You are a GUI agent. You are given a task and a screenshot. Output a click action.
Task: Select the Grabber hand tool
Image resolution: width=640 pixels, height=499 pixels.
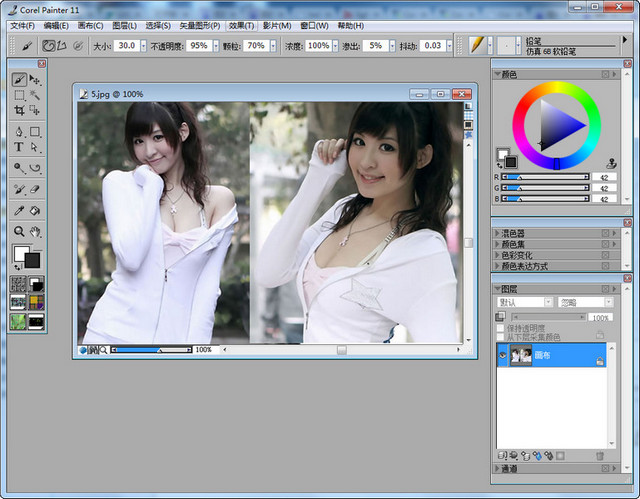point(35,231)
